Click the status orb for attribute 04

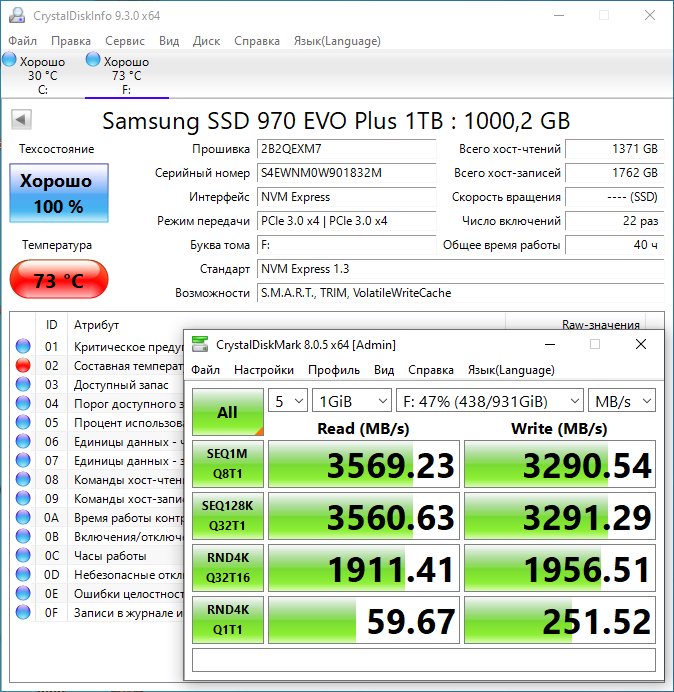pyautogui.click(x=23, y=403)
